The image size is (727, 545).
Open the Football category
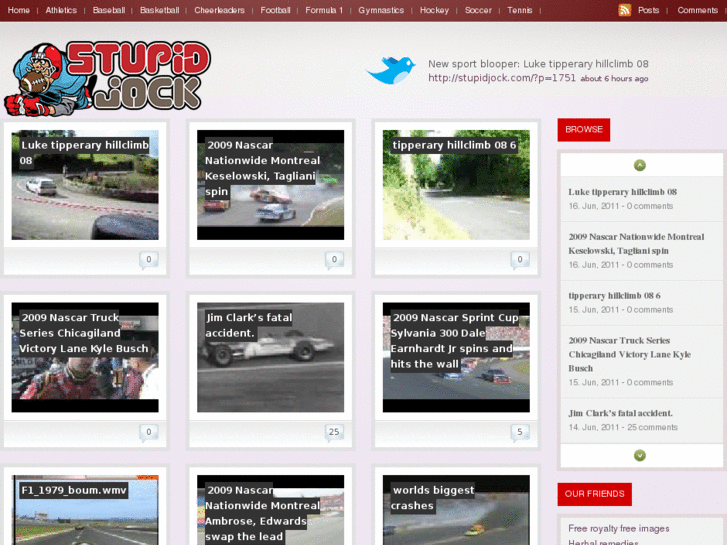tap(275, 10)
